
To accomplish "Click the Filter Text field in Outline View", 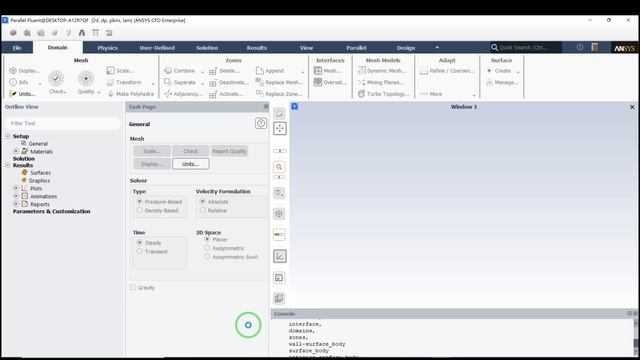I will (63, 123).
